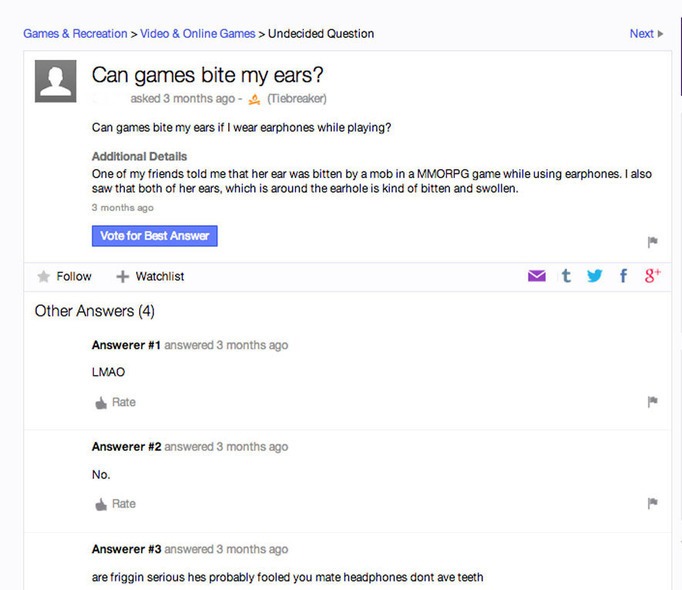Screen dimensions: 682x590
Task: Go to Next question
Action: [645, 33]
